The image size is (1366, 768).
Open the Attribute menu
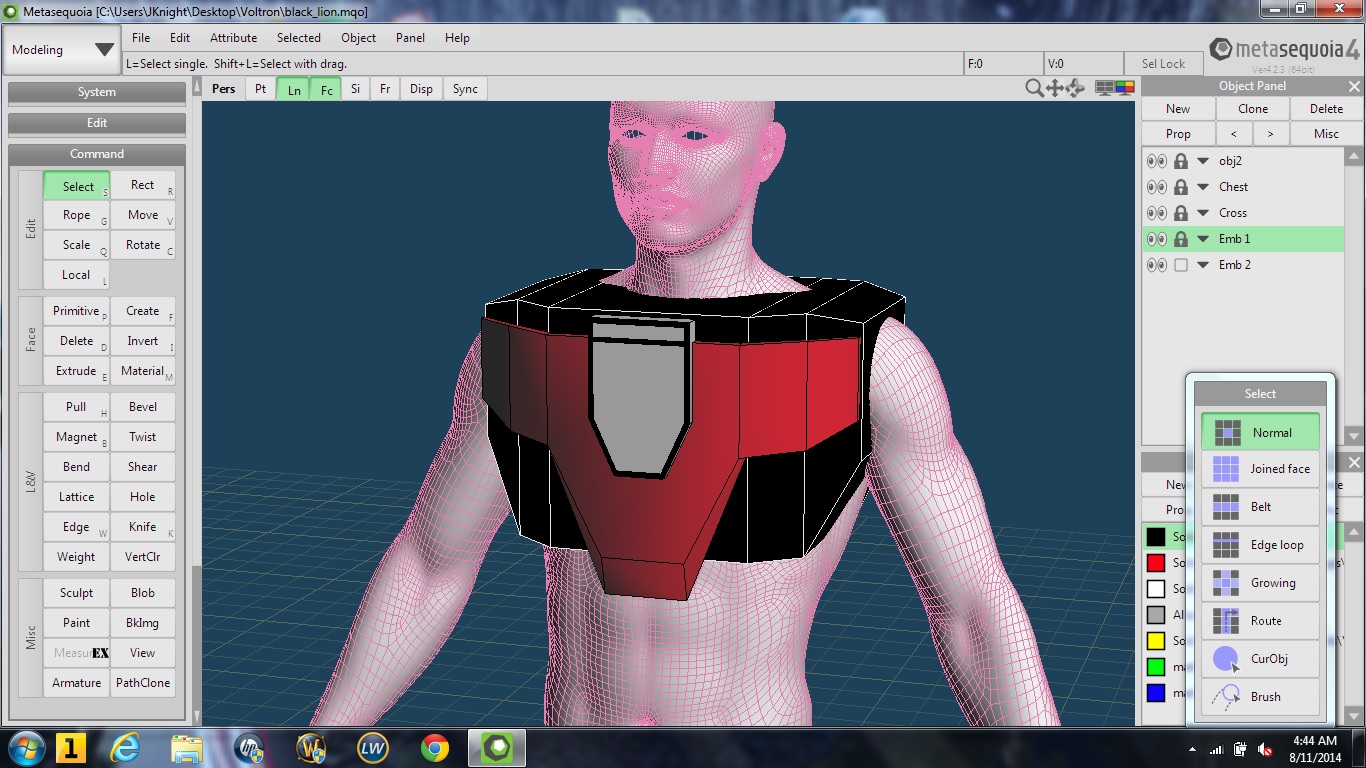233,38
